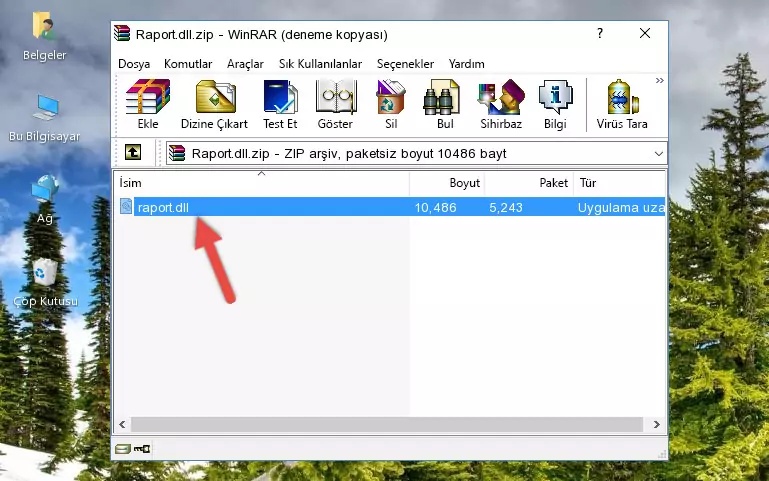The width and height of the screenshot is (769, 481).
Task: Open the Sık Kullanılanlar menu
Action: click(x=320, y=64)
